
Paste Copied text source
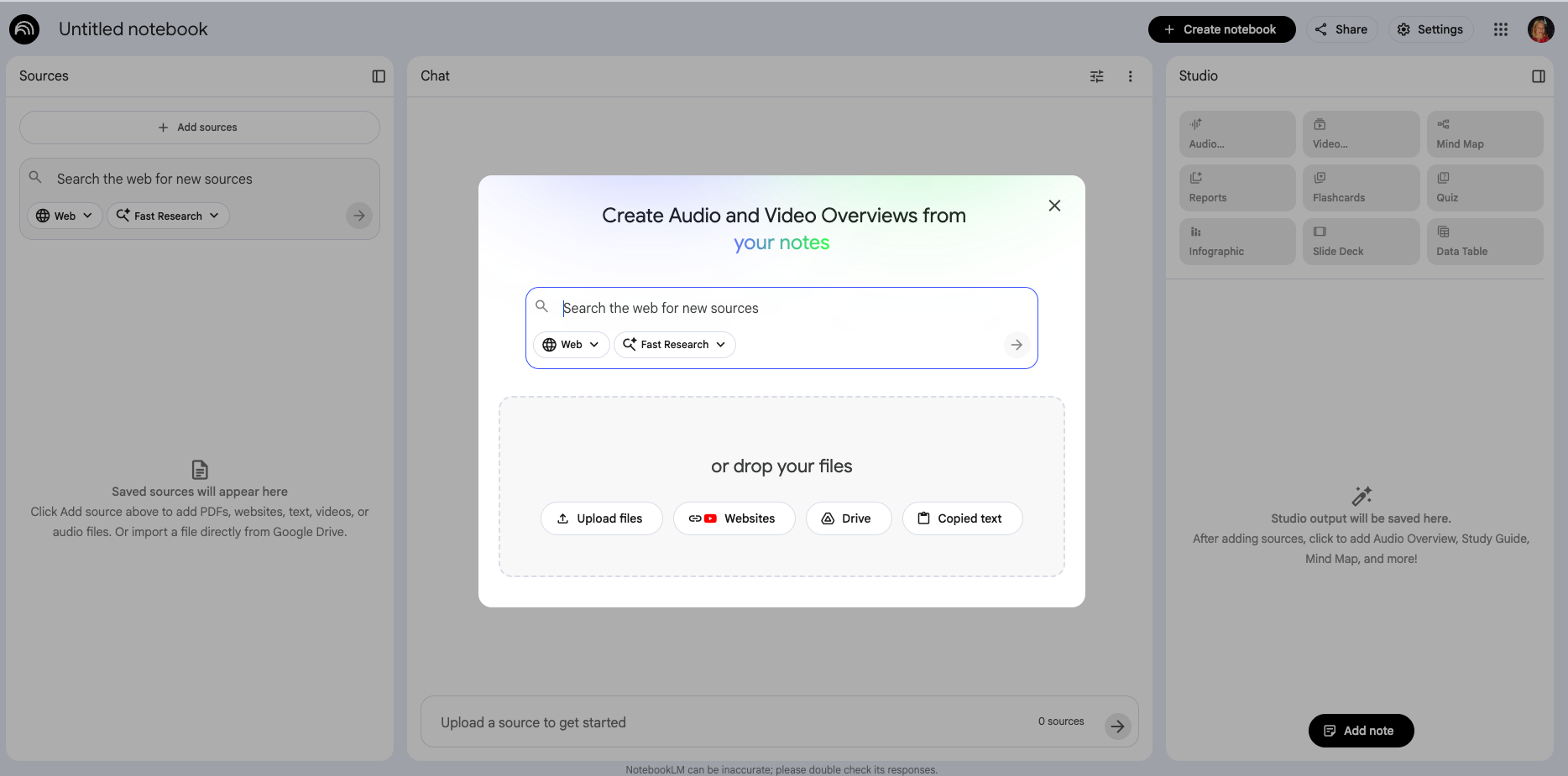(x=962, y=518)
